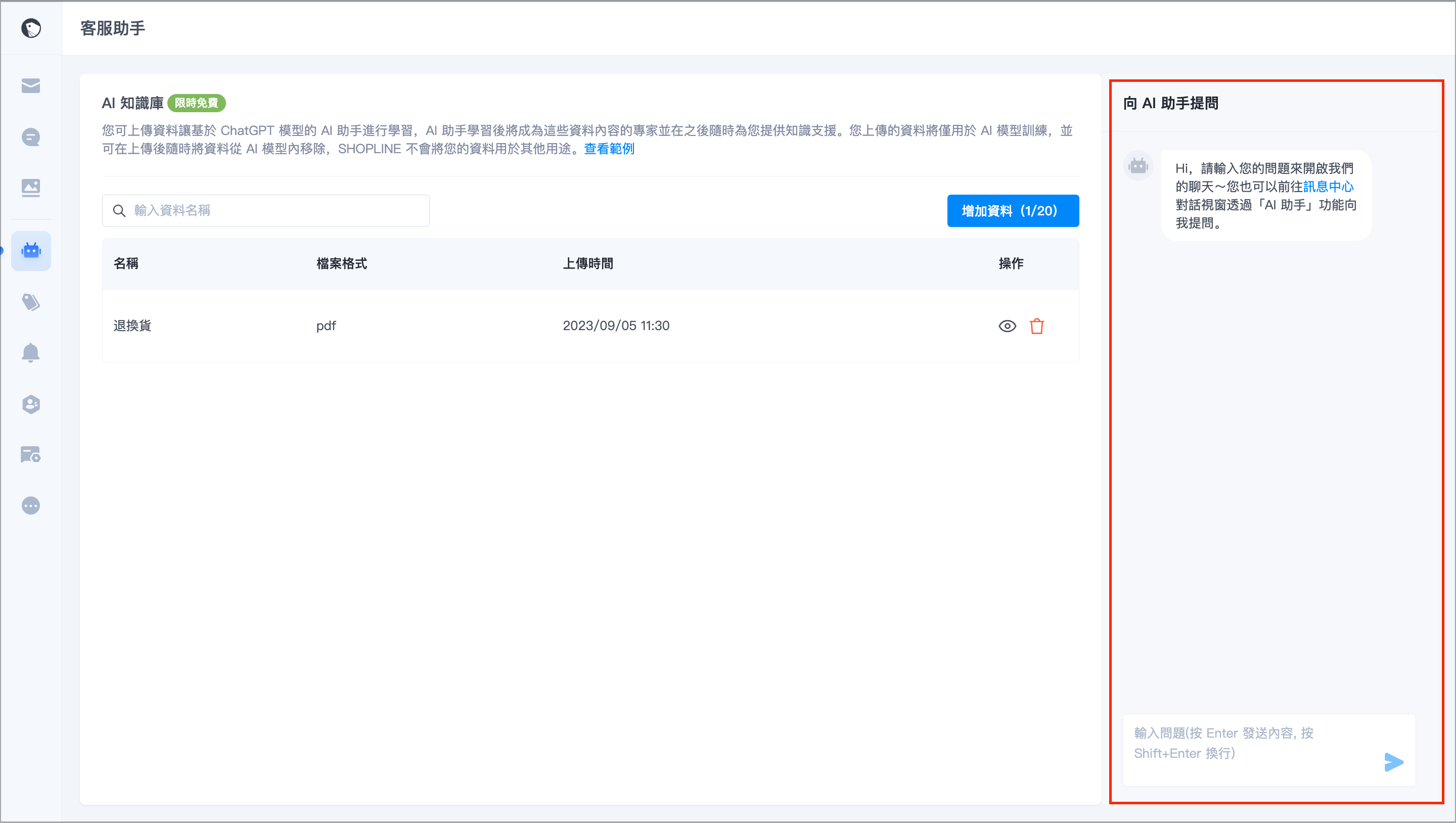Click the 名稱 column header
Screen dimensions: 1456x823
pyautogui.click(x=126, y=263)
